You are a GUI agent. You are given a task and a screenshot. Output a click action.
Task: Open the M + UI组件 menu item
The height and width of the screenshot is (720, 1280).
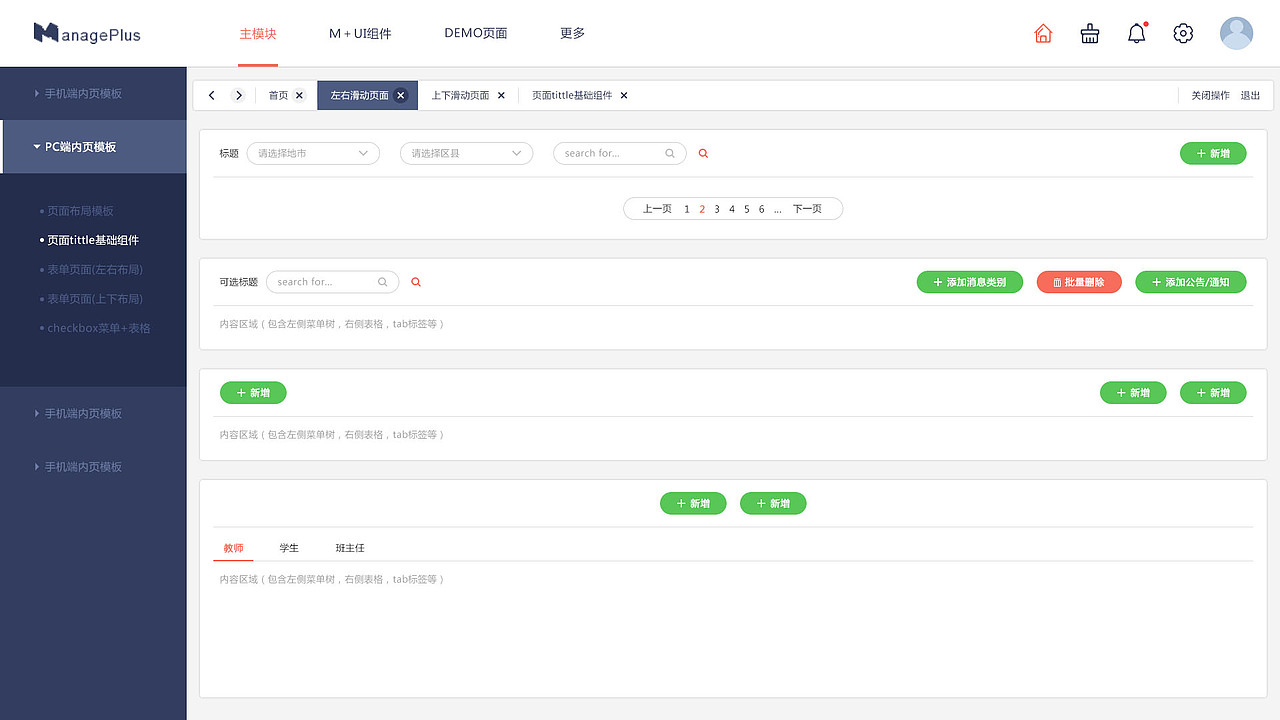(360, 33)
